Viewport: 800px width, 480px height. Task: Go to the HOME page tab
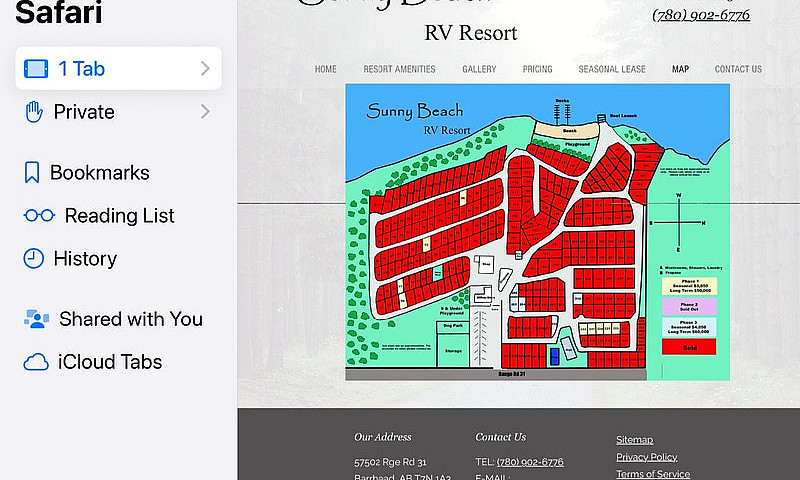[x=326, y=69]
